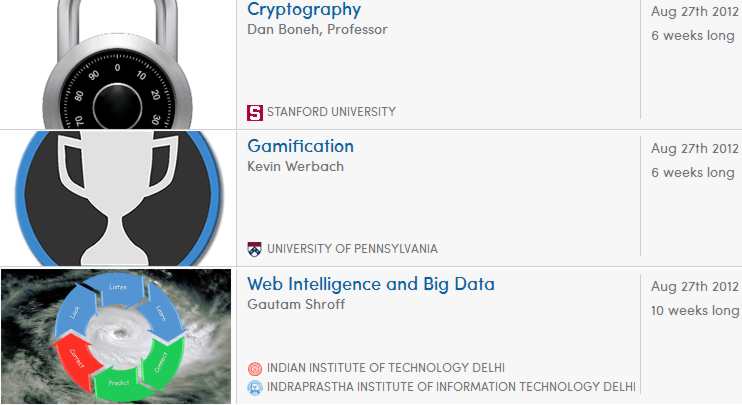The height and width of the screenshot is (405, 742).
Task: Click UNIVERSITY OF PENNSYLVANIA text link
Action: [x=352, y=249]
